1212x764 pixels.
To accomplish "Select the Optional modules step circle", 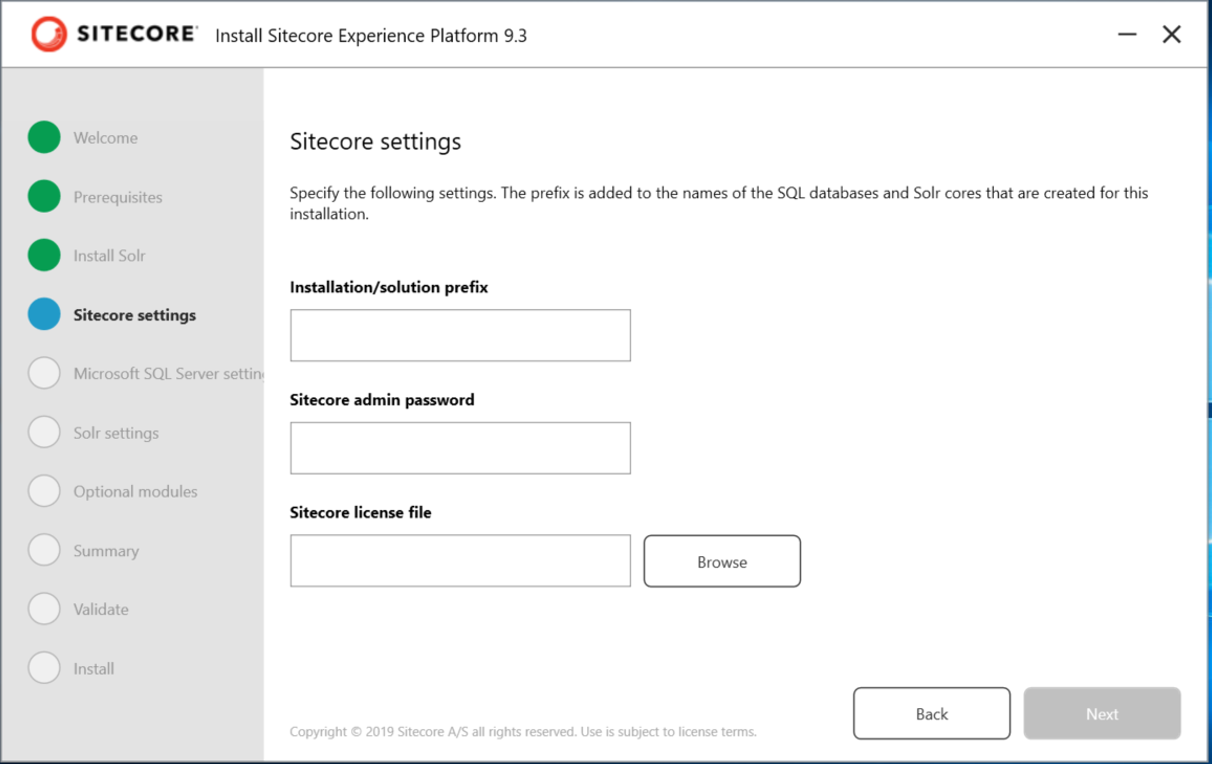I will point(44,491).
